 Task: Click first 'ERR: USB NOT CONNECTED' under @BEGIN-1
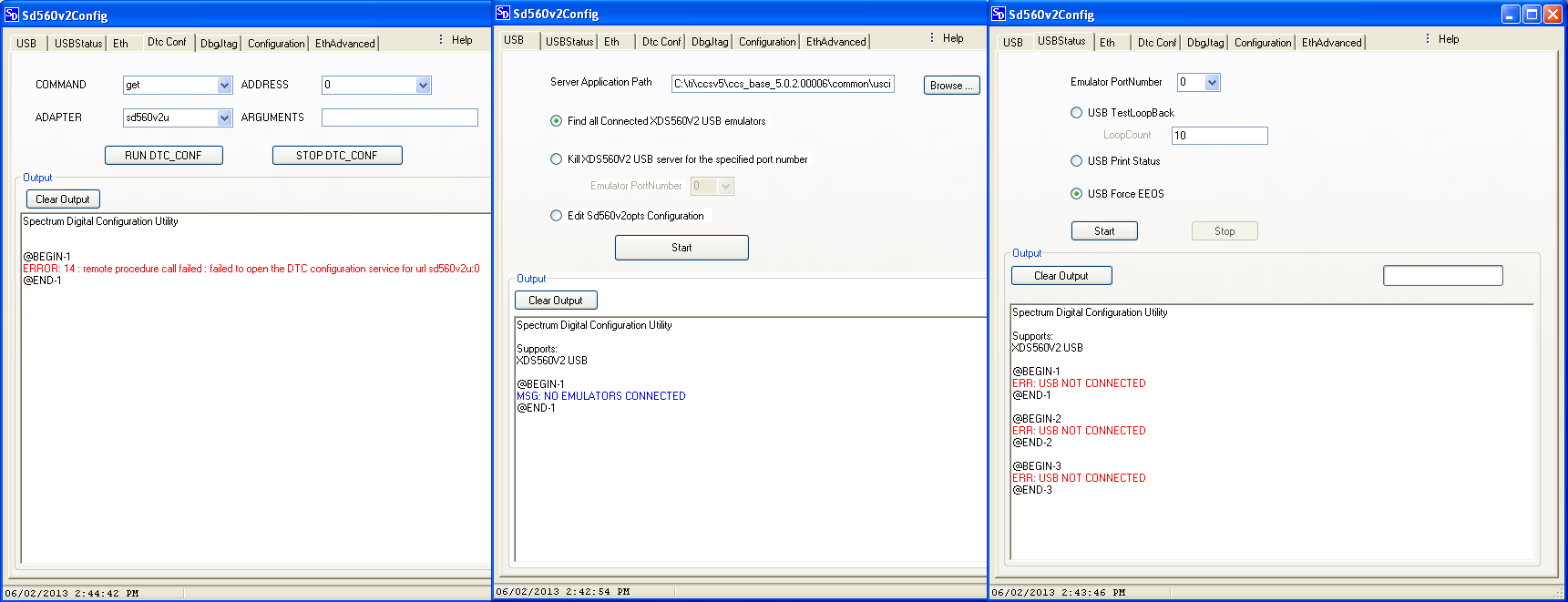coord(1079,383)
